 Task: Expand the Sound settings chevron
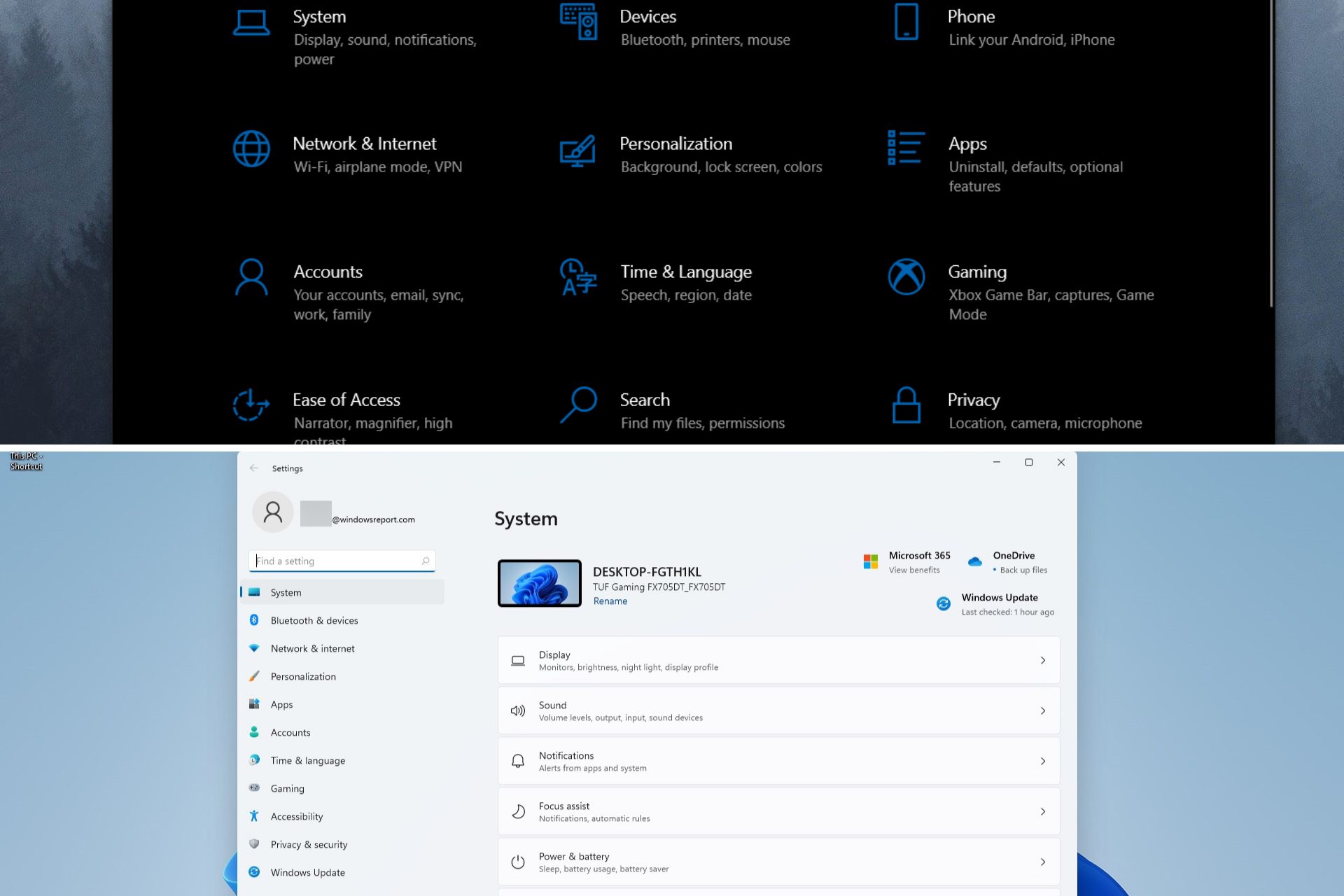point(1043,710)
